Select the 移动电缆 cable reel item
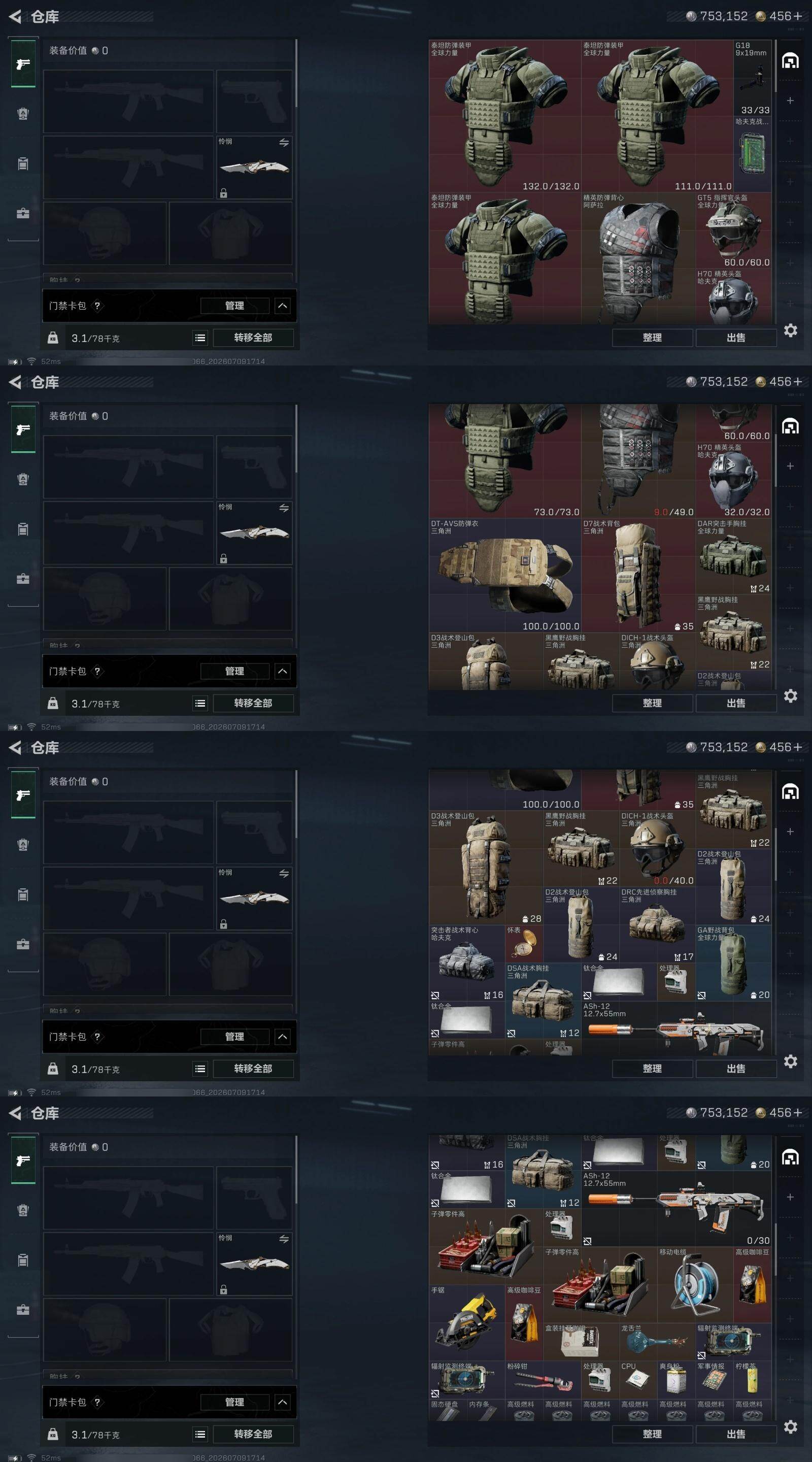 (695, 1285)
